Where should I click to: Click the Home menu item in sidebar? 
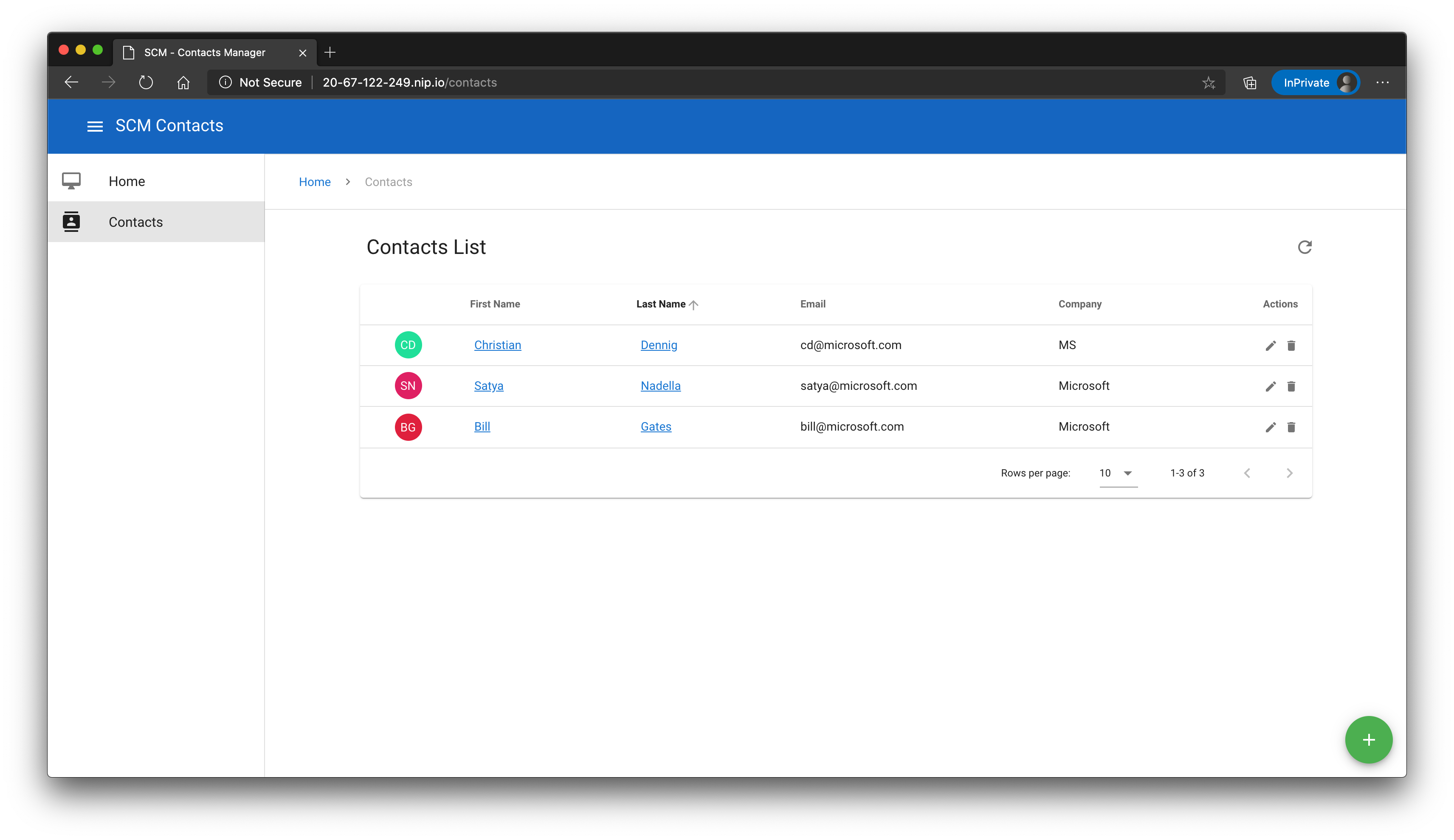coord(156,181)
